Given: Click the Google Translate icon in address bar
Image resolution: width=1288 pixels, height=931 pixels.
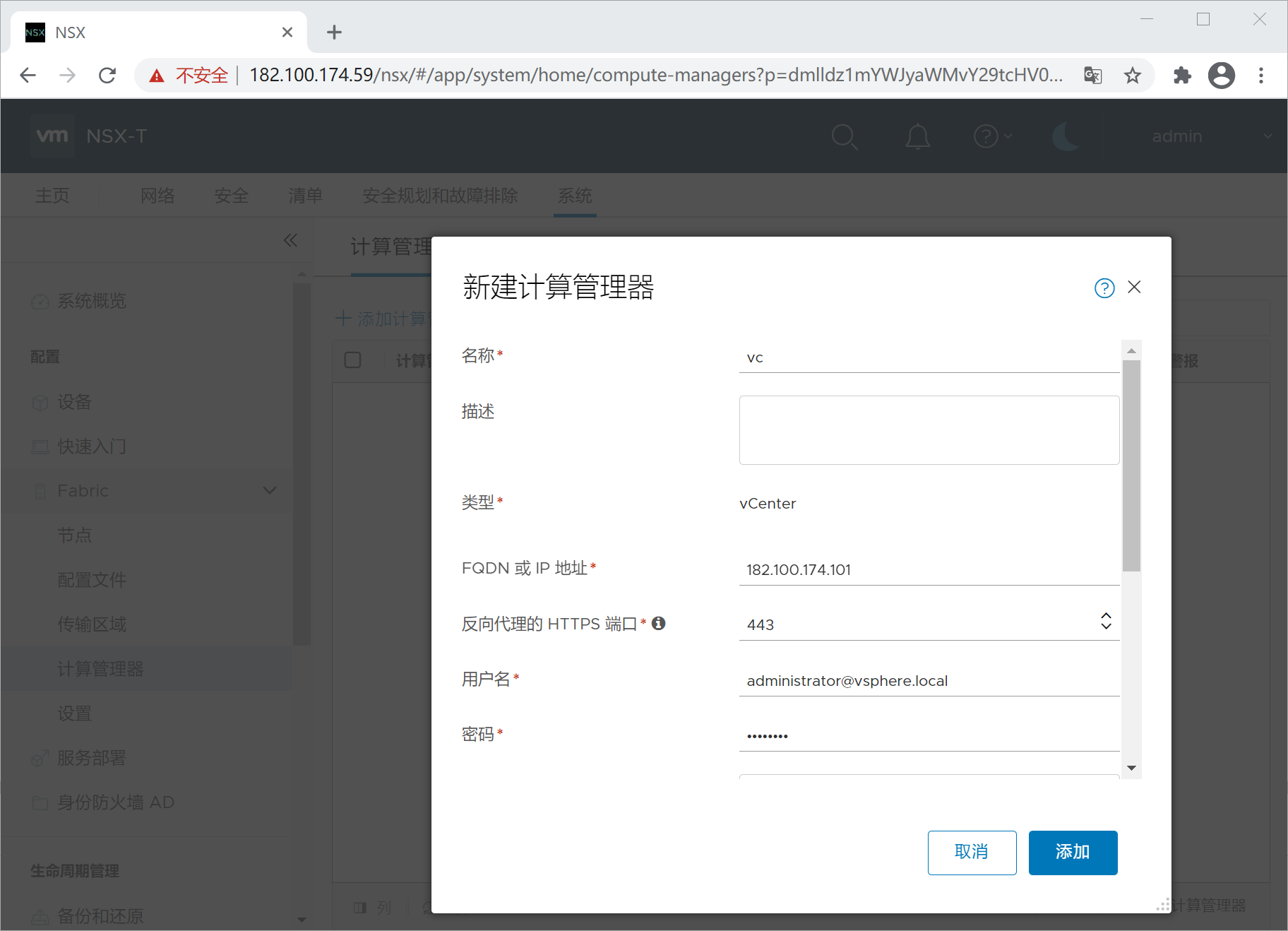Looking at the screenshot, I should 1092,76.
